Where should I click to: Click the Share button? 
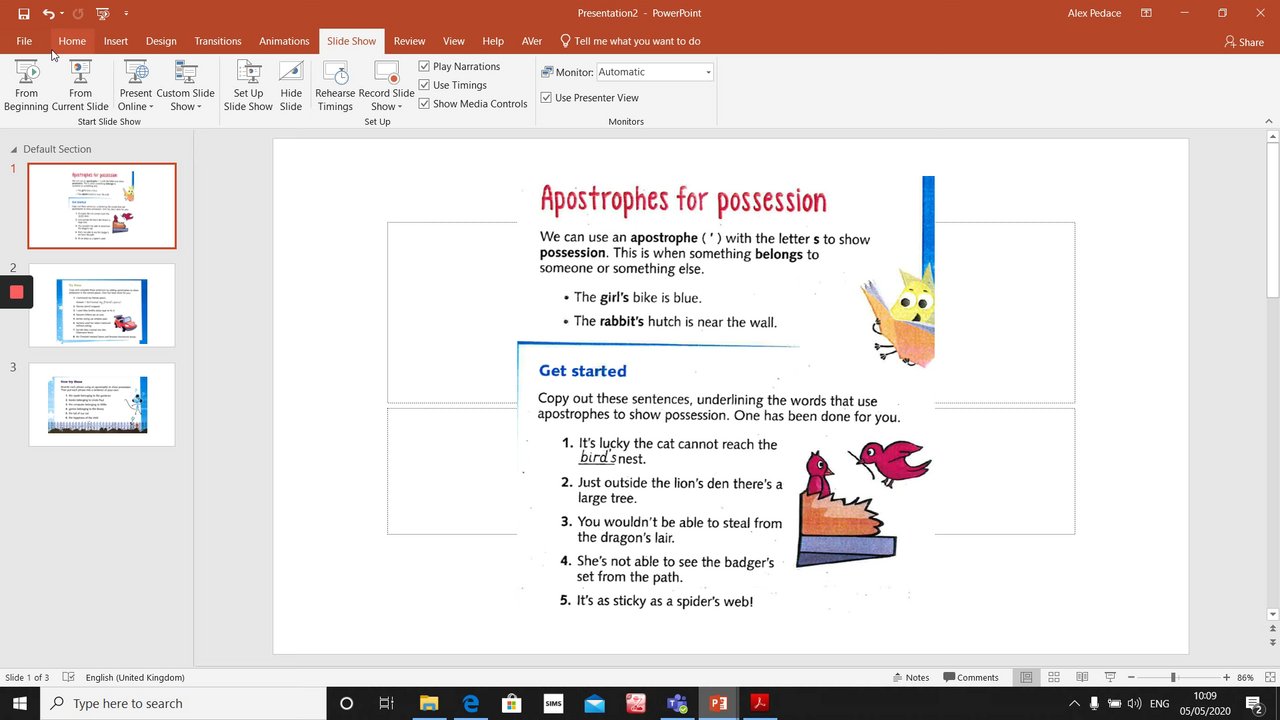point(1244,42)
